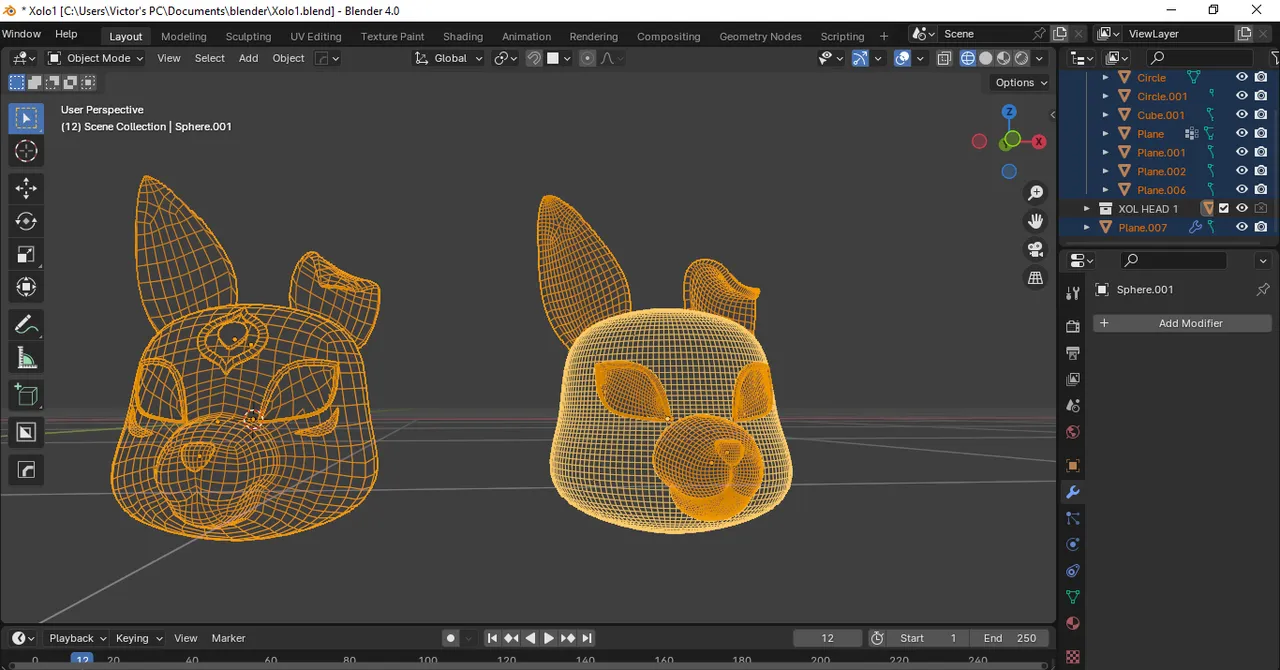Open the Object Mode dropdown
The width and height of the screenshot is (1280, 670).
(96, 58)
